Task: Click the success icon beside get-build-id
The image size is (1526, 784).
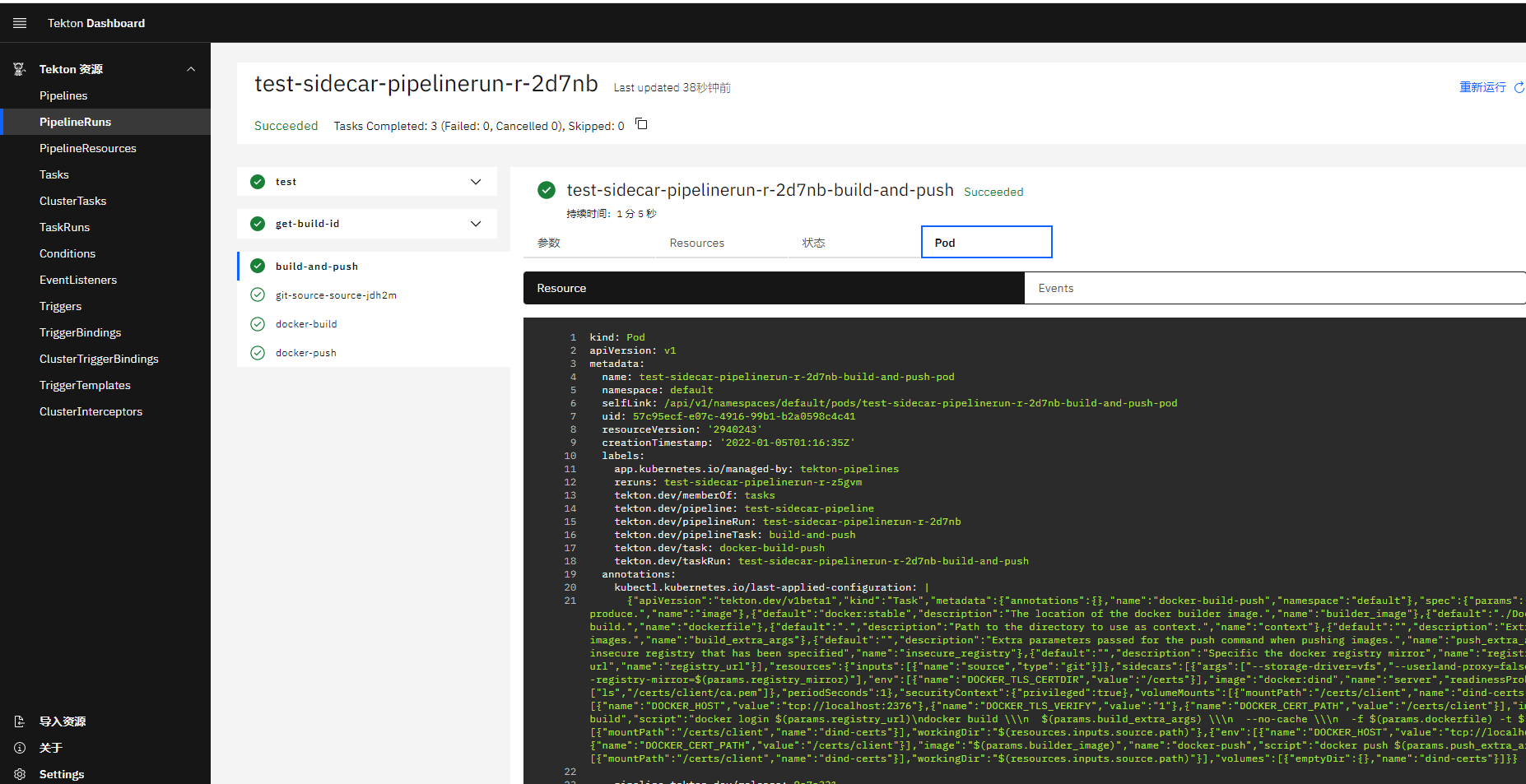Action: click(258, 224)
